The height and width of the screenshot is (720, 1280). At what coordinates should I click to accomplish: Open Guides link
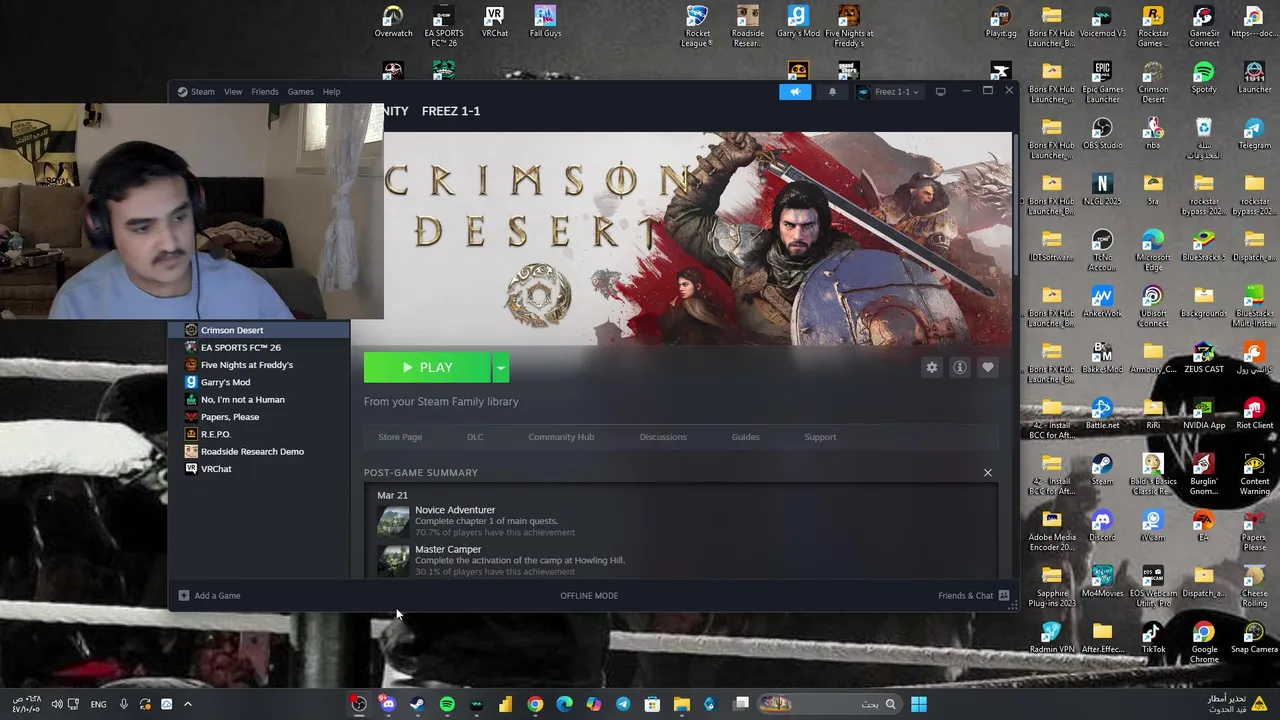pos(745,437)
